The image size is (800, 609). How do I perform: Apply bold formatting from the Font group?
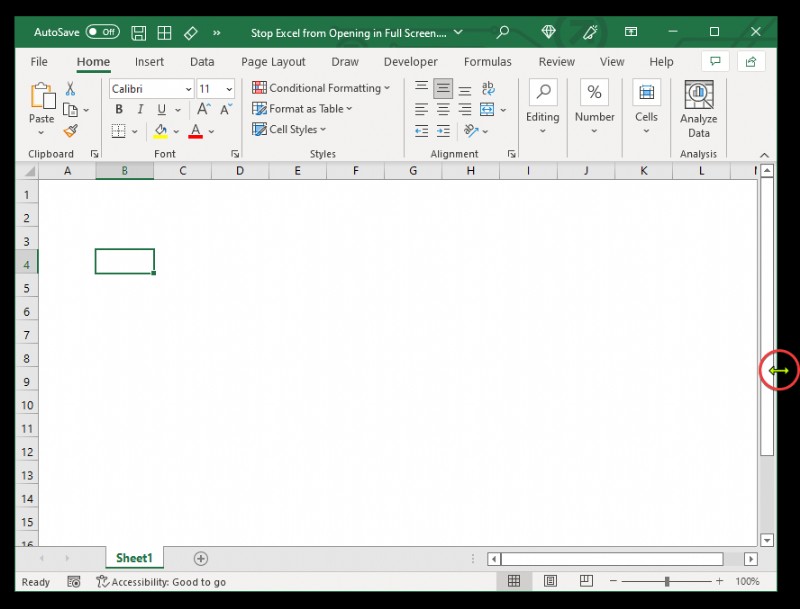click(x=119, y=109)
